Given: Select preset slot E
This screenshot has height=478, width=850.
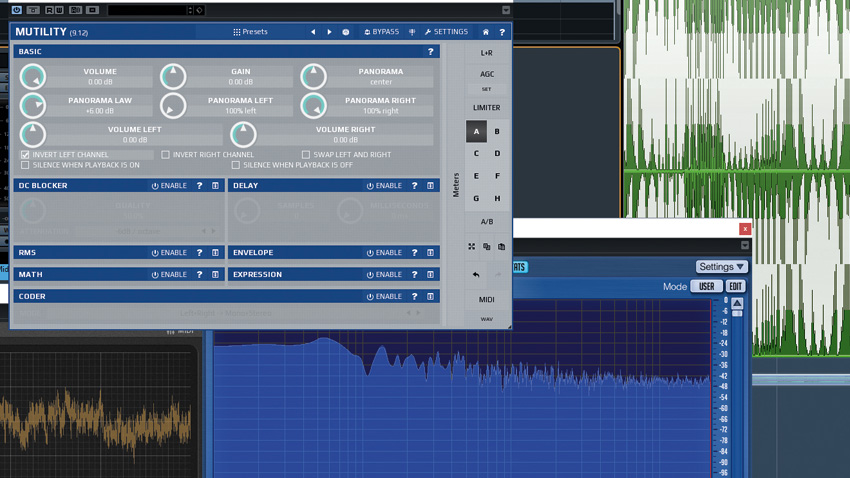Looking at the screenshot, I should [x=476, y=176].
